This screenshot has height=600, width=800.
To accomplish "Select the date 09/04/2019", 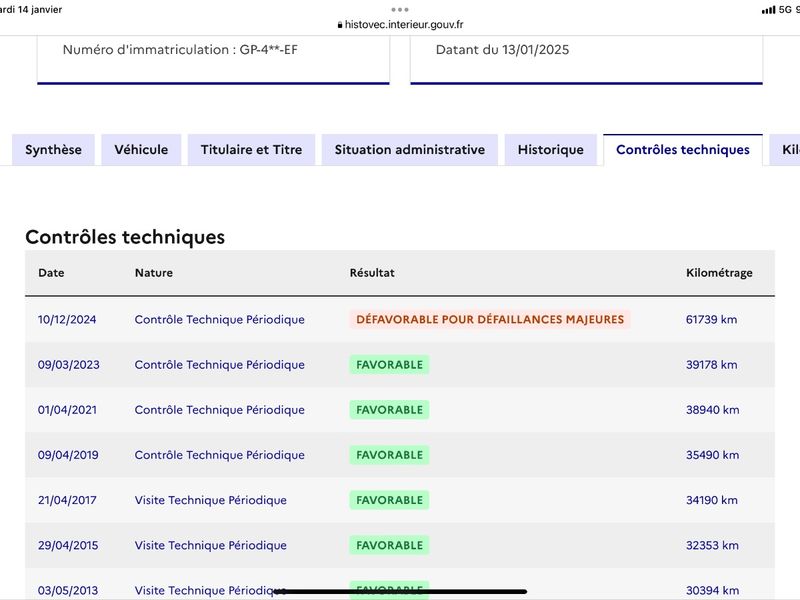I will coord(68,455).
